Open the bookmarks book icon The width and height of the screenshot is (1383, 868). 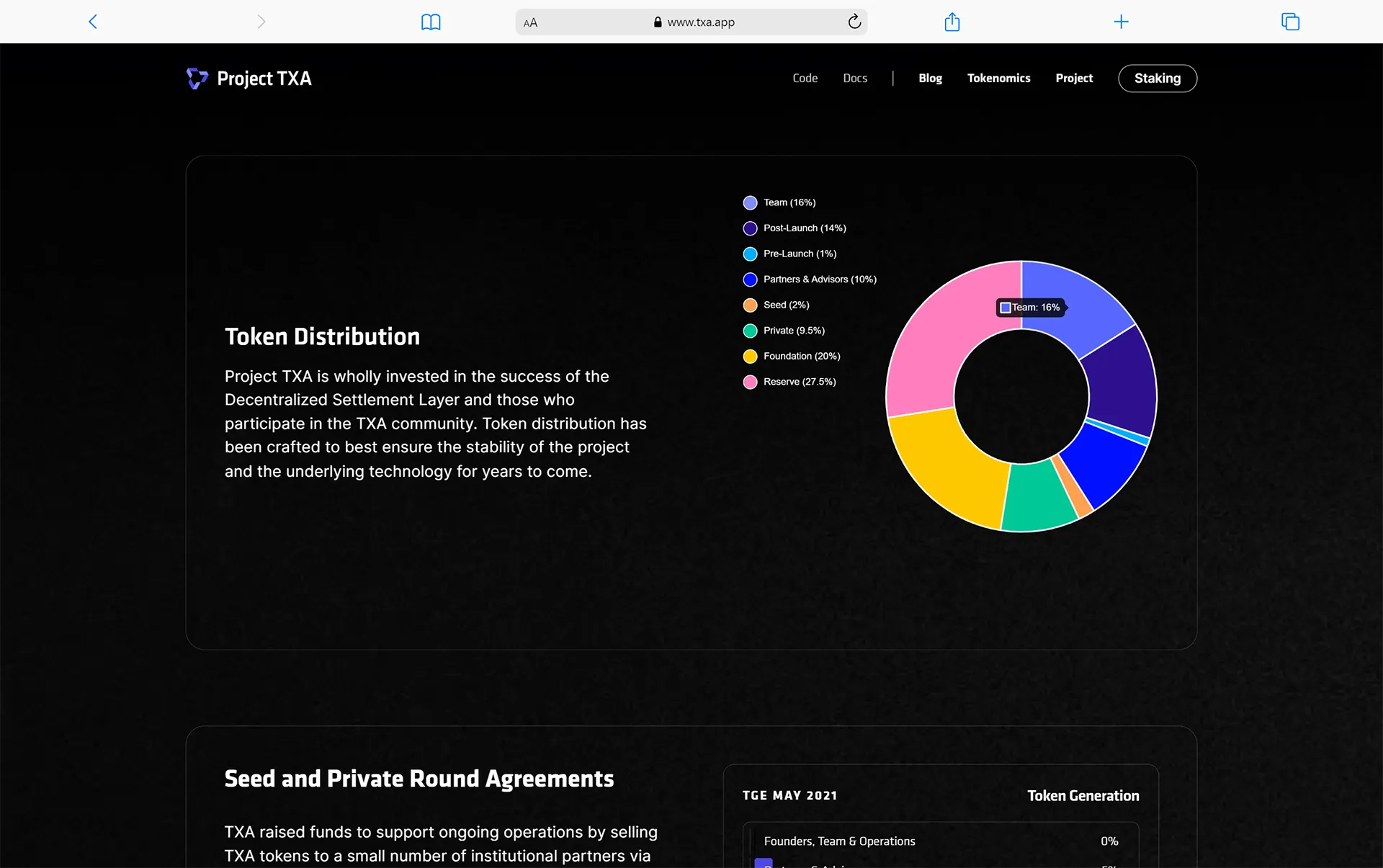(431, 22)
